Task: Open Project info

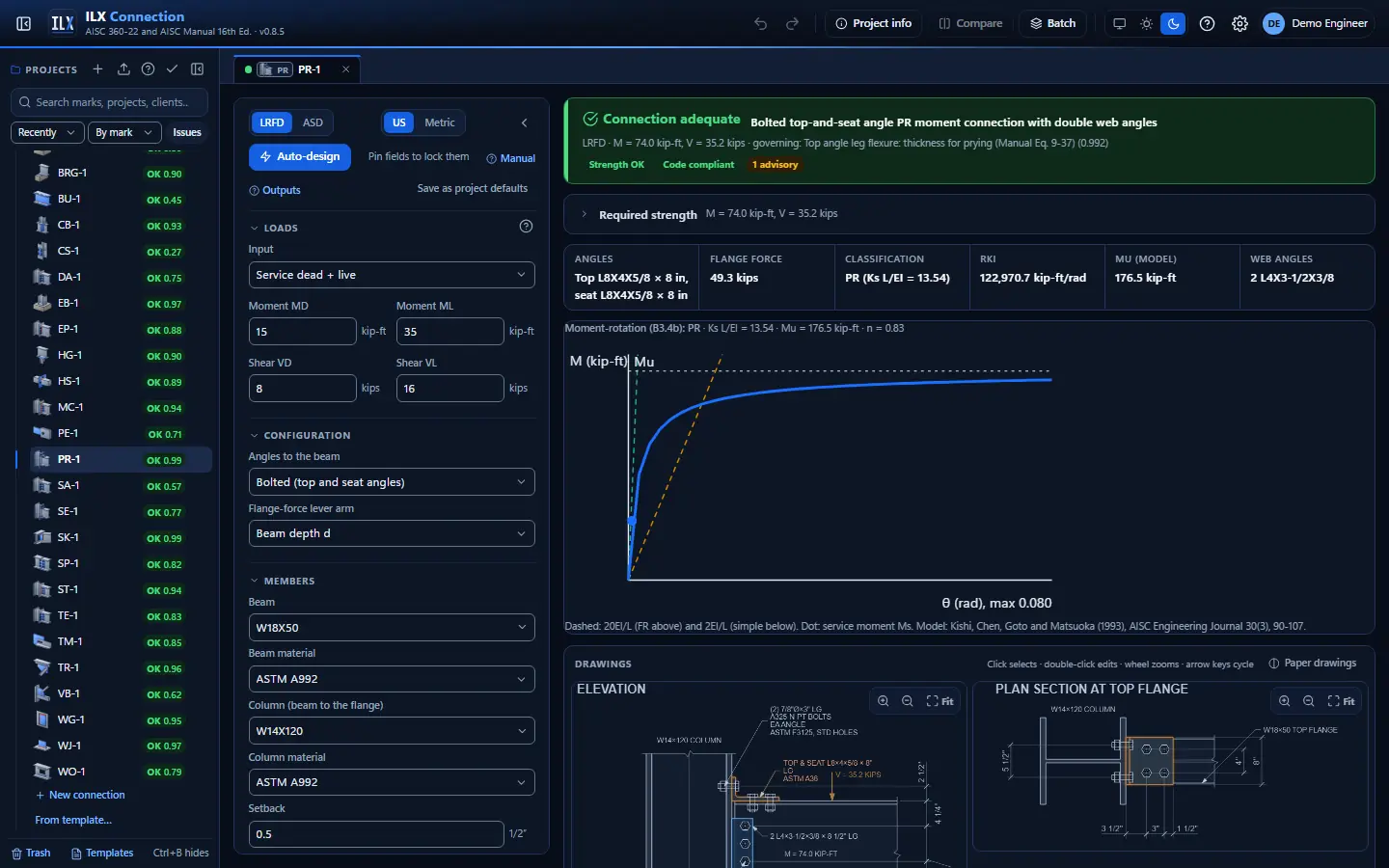Action: [x=873, y=23]
